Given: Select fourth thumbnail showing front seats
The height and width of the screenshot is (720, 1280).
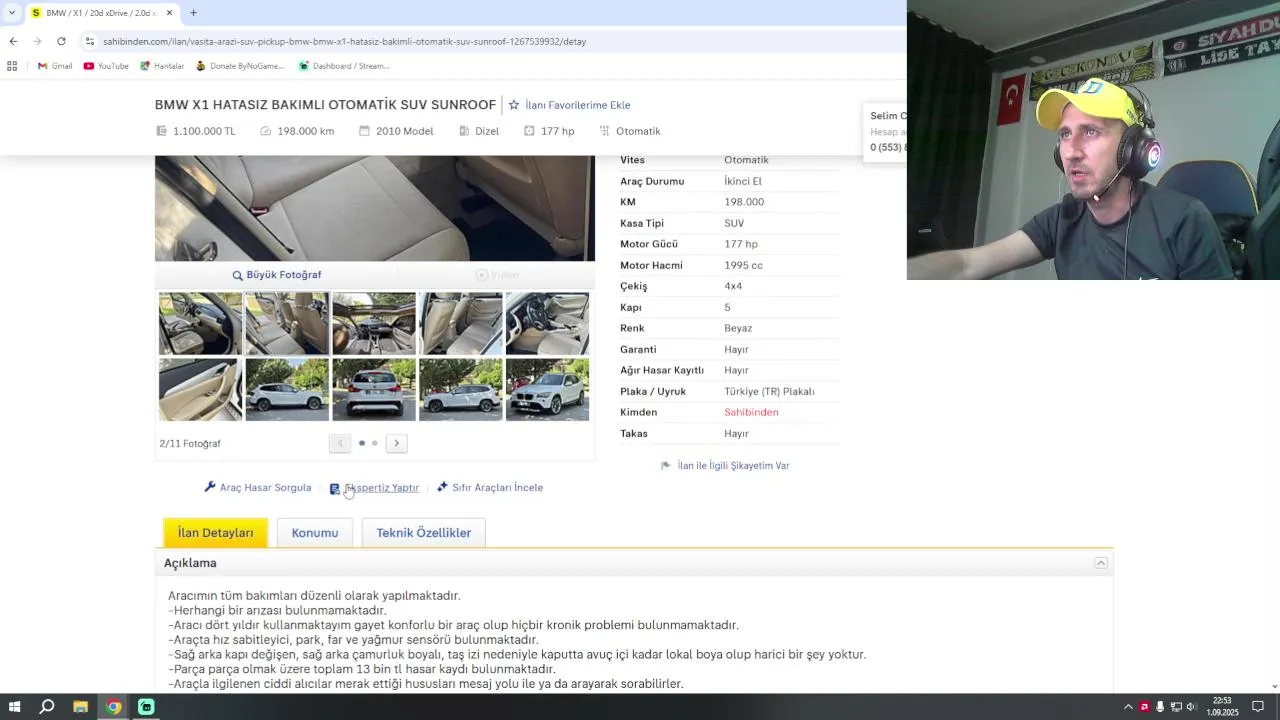Looking at the screenshot, I should [461, 324].
